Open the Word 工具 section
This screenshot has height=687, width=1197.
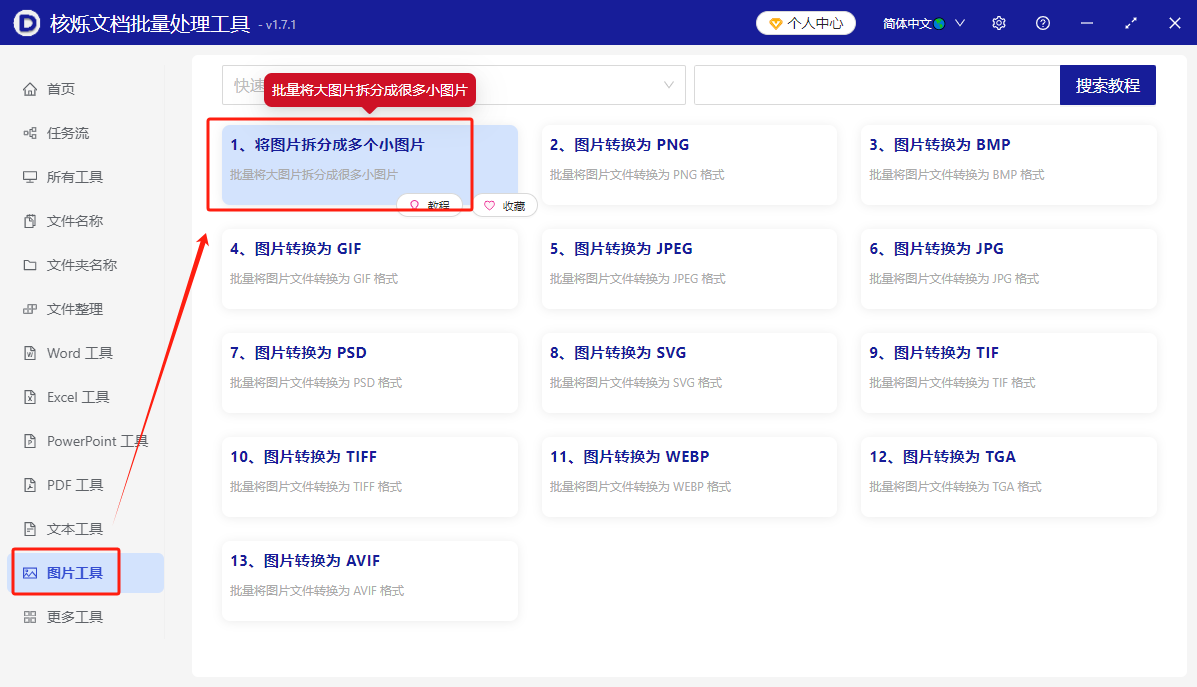(70, 352)
